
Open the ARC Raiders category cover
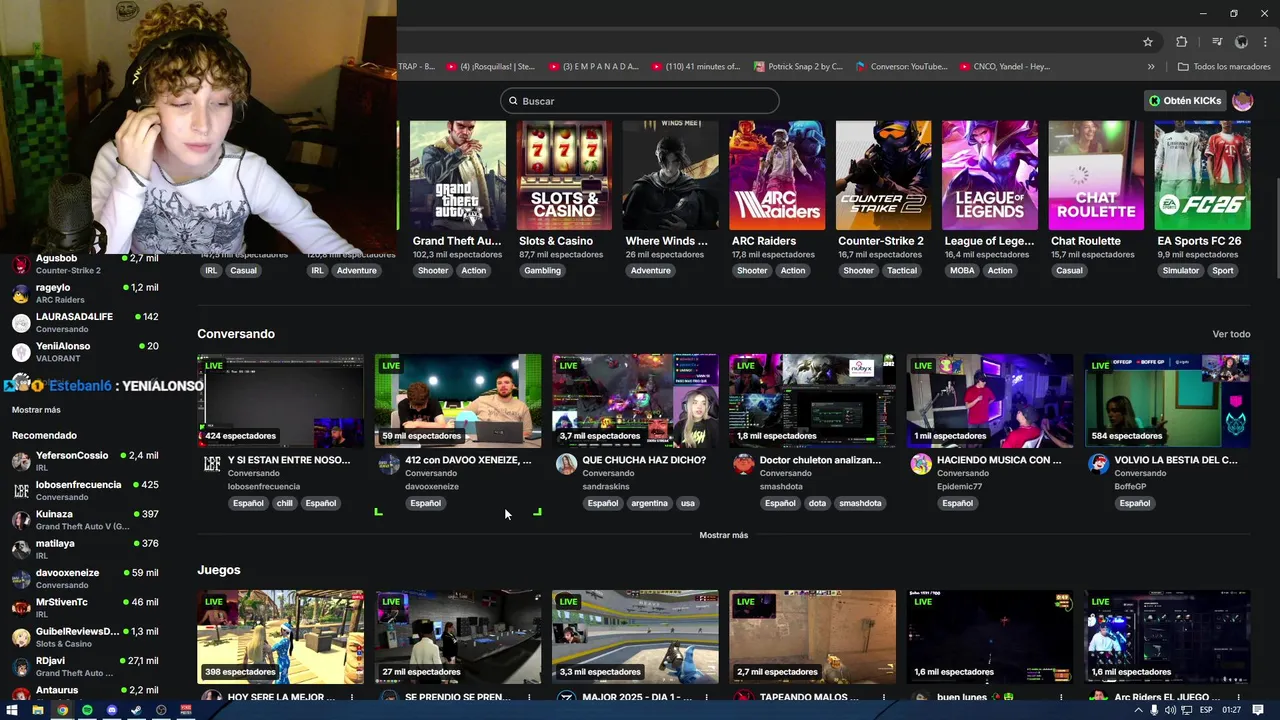tap(777, 175)
